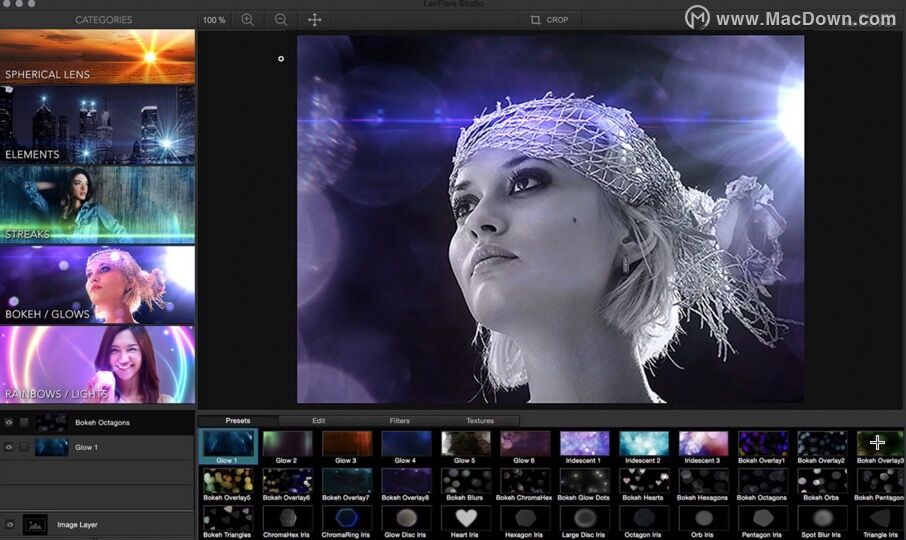
Task: Apply the Glow 4 preset
Action: (406, 447)
